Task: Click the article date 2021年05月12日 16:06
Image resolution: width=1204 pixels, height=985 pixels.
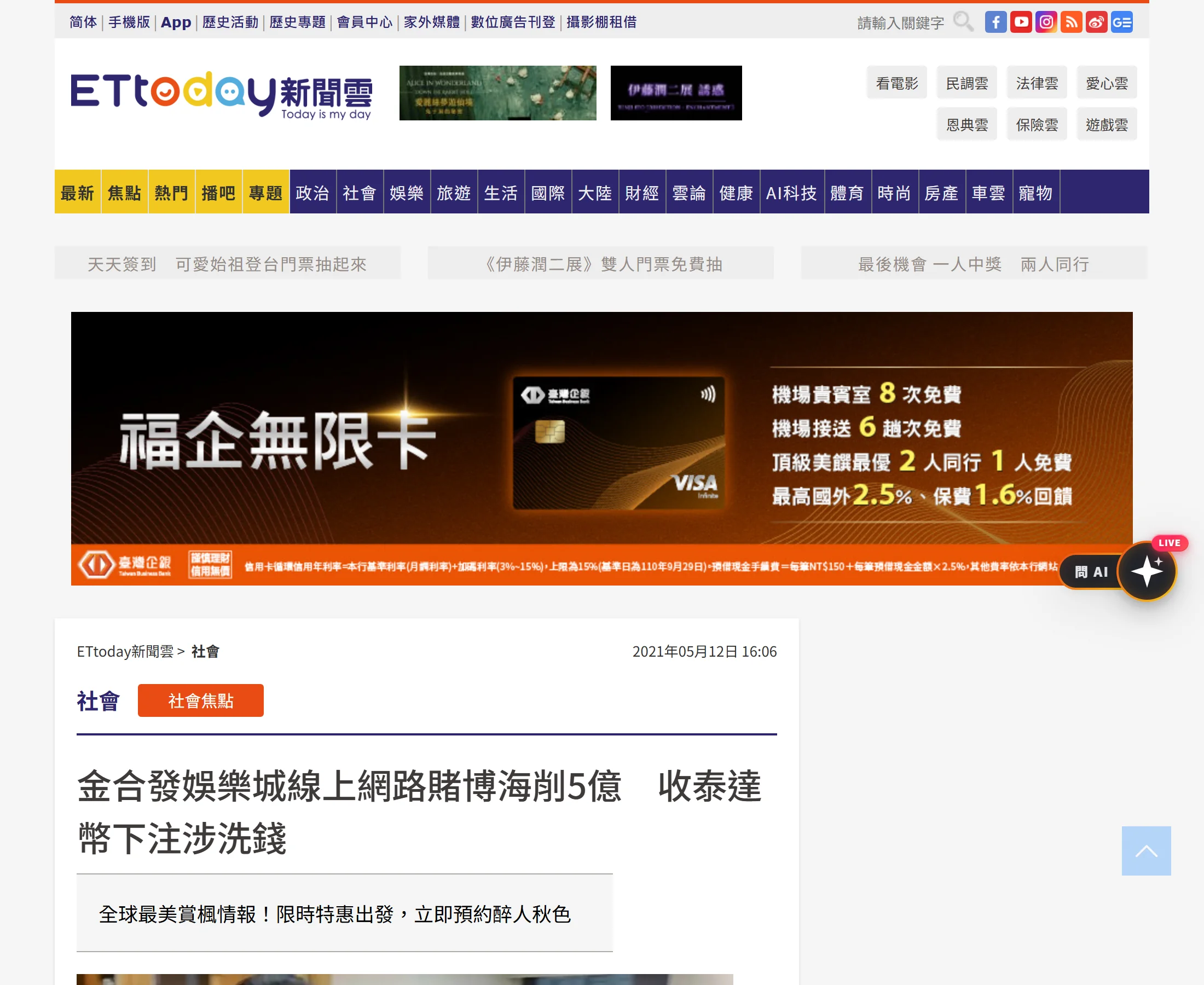Action: (x=704, y=651)
